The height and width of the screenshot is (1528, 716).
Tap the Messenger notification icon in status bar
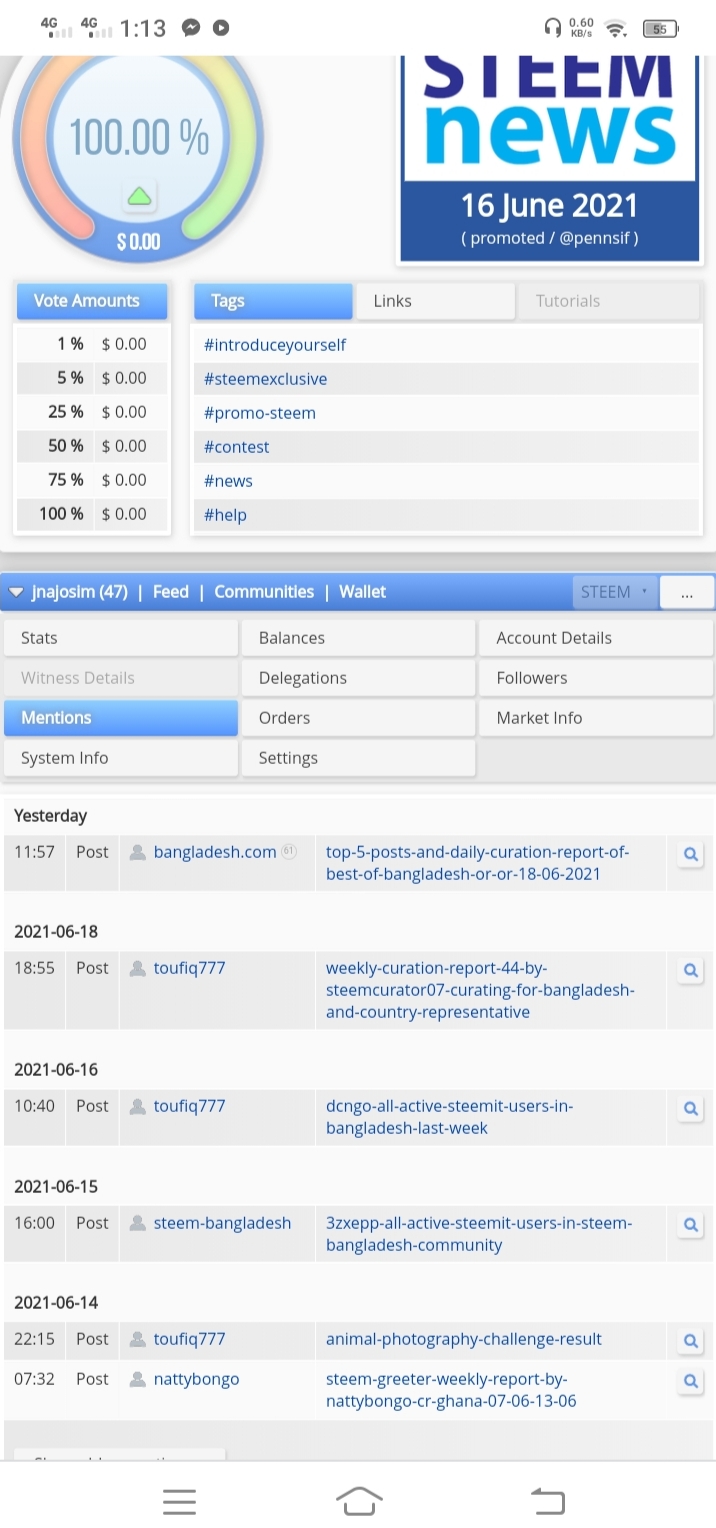tap(191, 28)
